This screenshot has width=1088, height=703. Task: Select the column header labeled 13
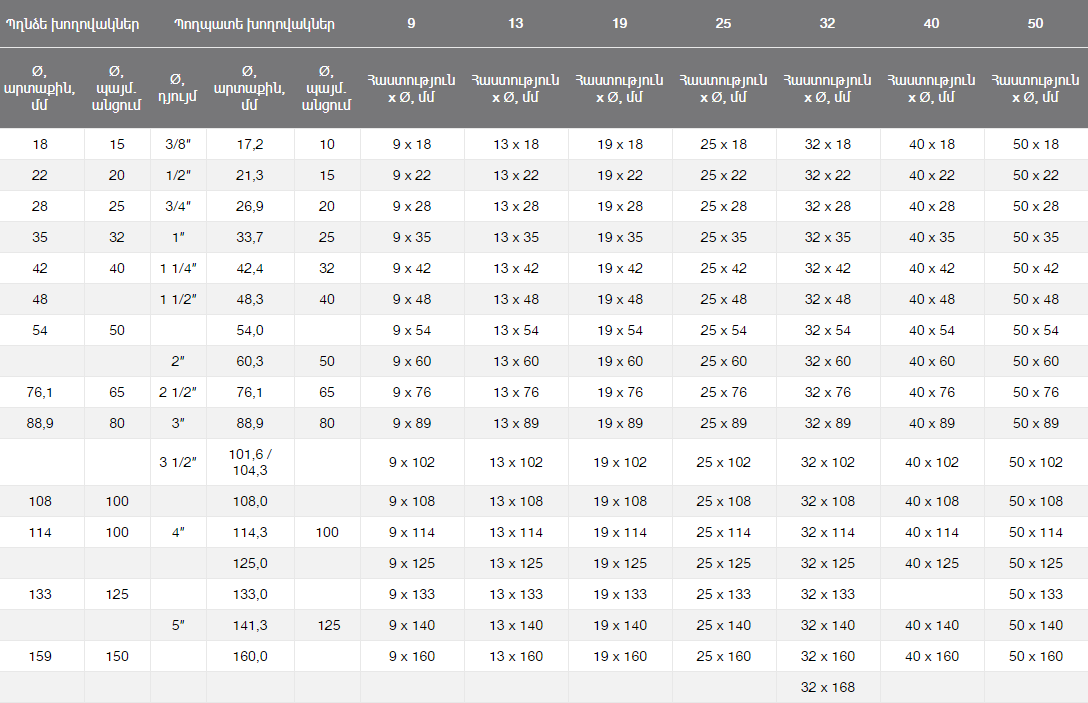tap(516, 23)
